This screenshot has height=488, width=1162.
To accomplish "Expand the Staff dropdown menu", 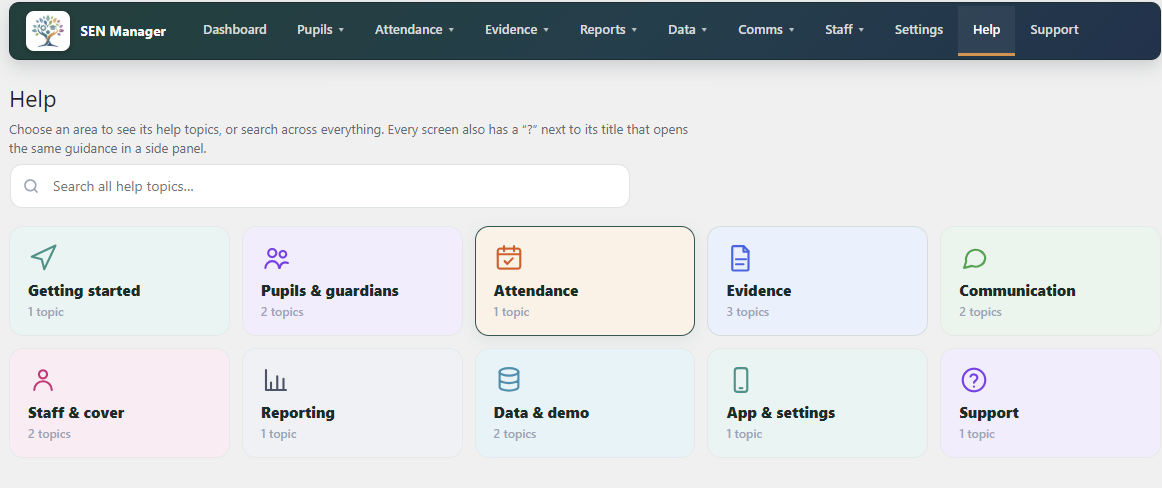I will 844,30.
